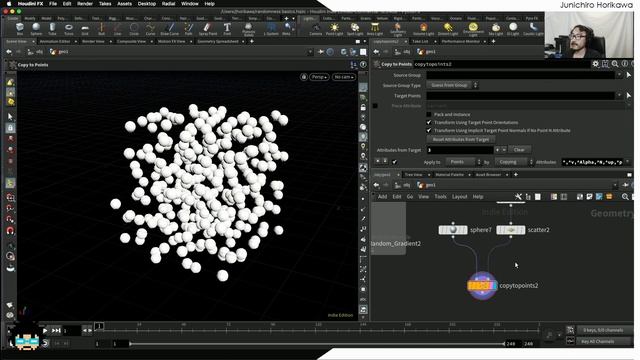
Task: Open the File menu
Action: pos(53,4)
